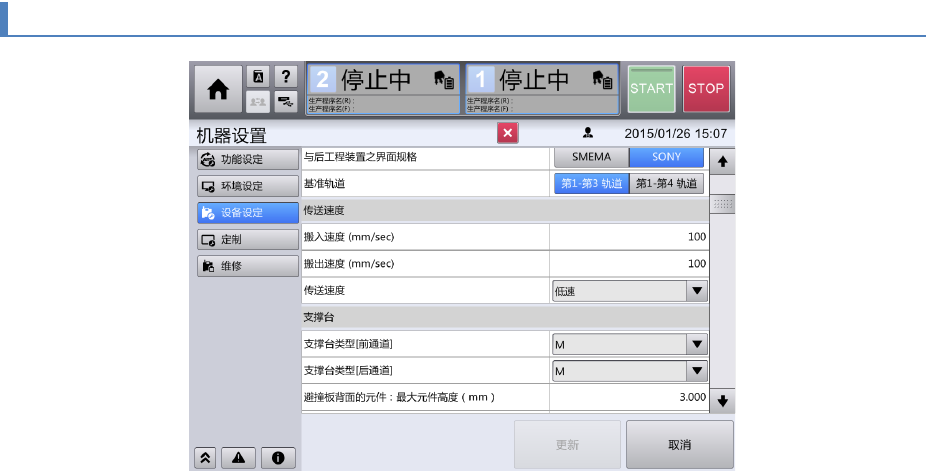Image resolution: width=926 pixels, height=472 pixels.
Task: Open 支撑台类型[后通道] dropdown
Action: [630, 371]
